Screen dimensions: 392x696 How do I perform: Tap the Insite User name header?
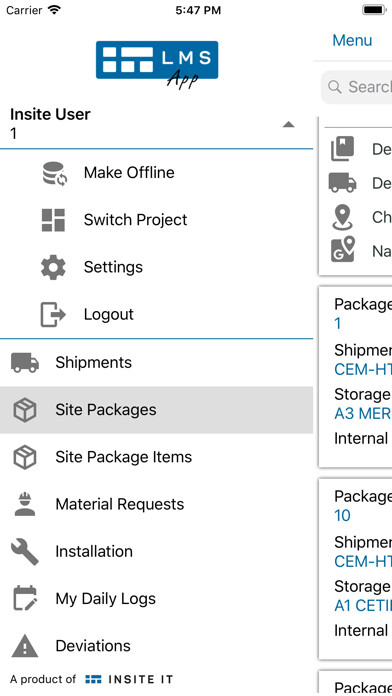(x=50, y=115)
